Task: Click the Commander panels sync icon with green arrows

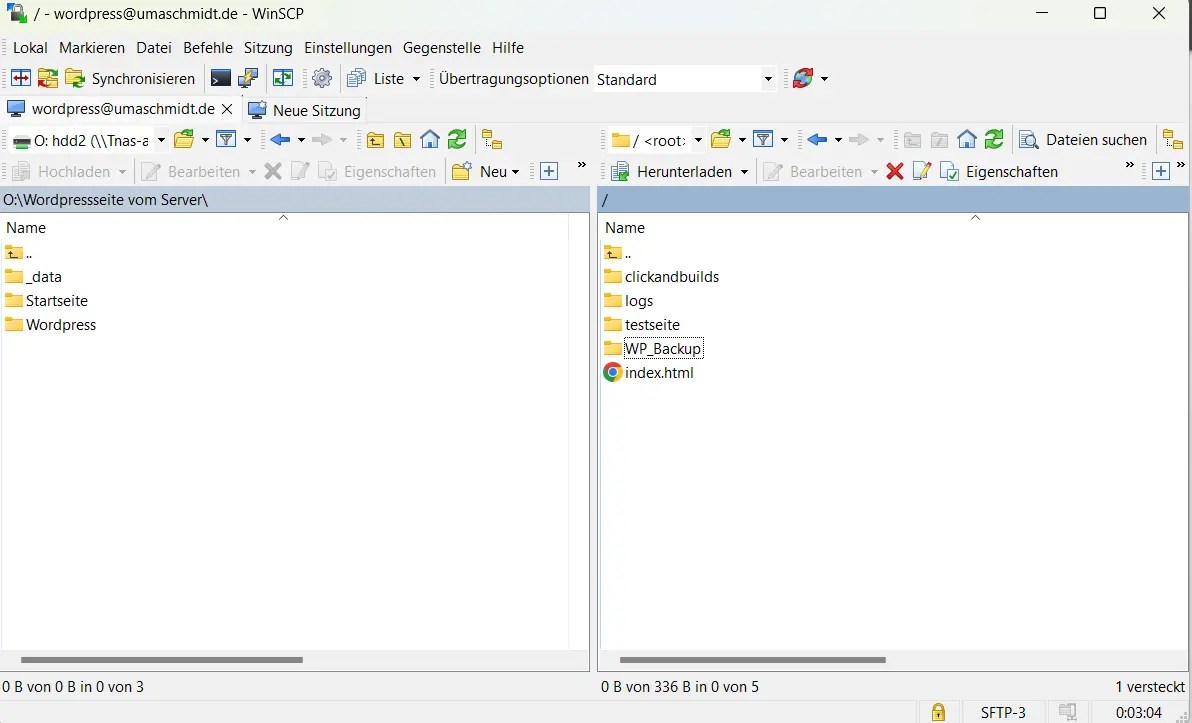Action: click(x=284, y=78)
